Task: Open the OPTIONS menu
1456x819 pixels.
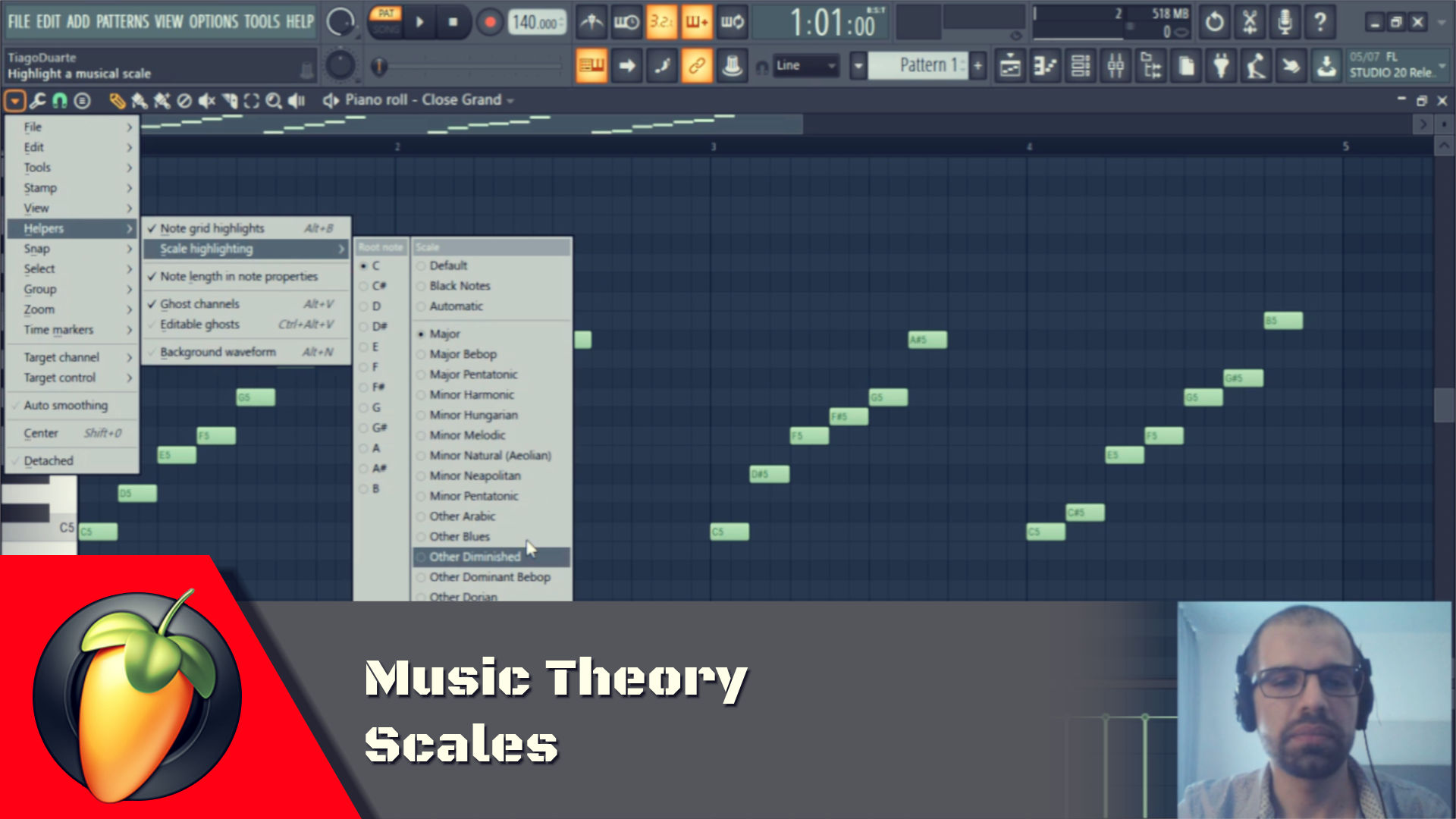Action: pos(212,21)
